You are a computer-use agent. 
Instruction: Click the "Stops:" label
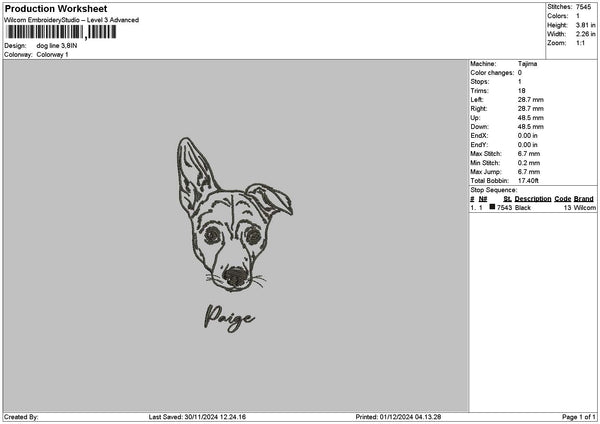click(480, 82)
